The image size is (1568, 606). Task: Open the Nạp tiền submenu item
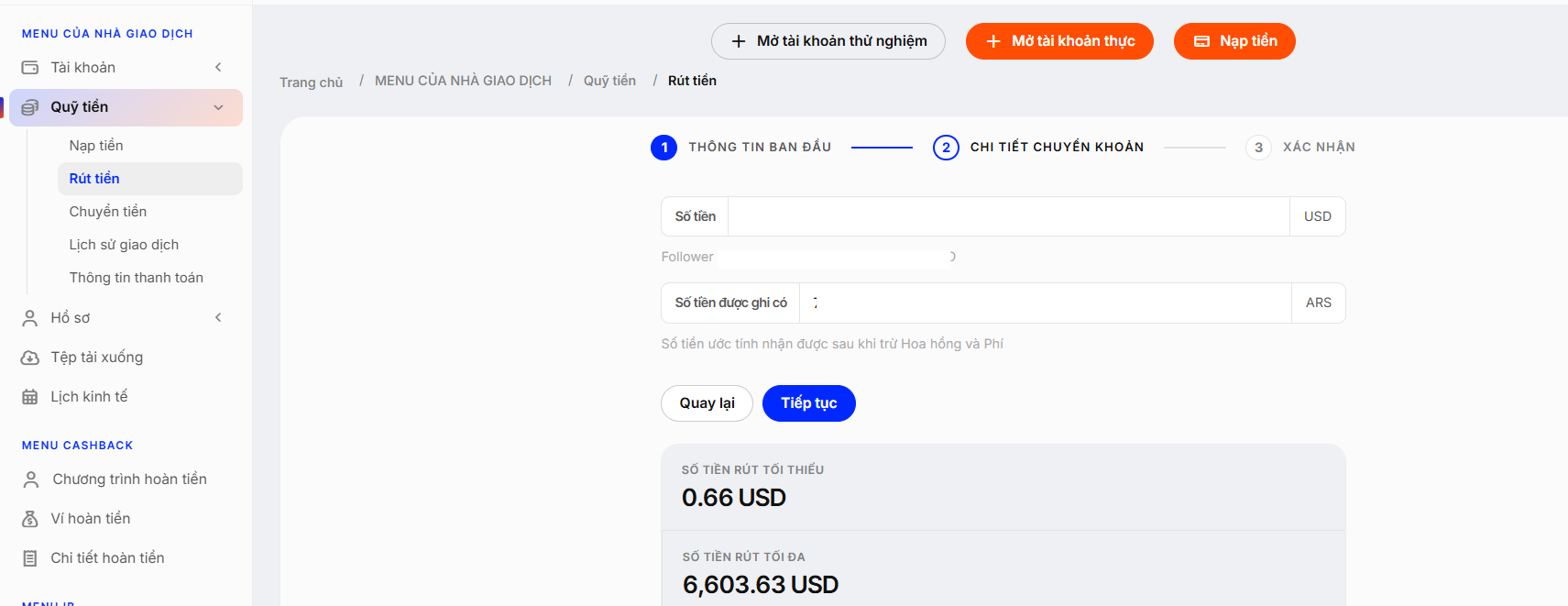pyautogui.click(x=96, y=146)
